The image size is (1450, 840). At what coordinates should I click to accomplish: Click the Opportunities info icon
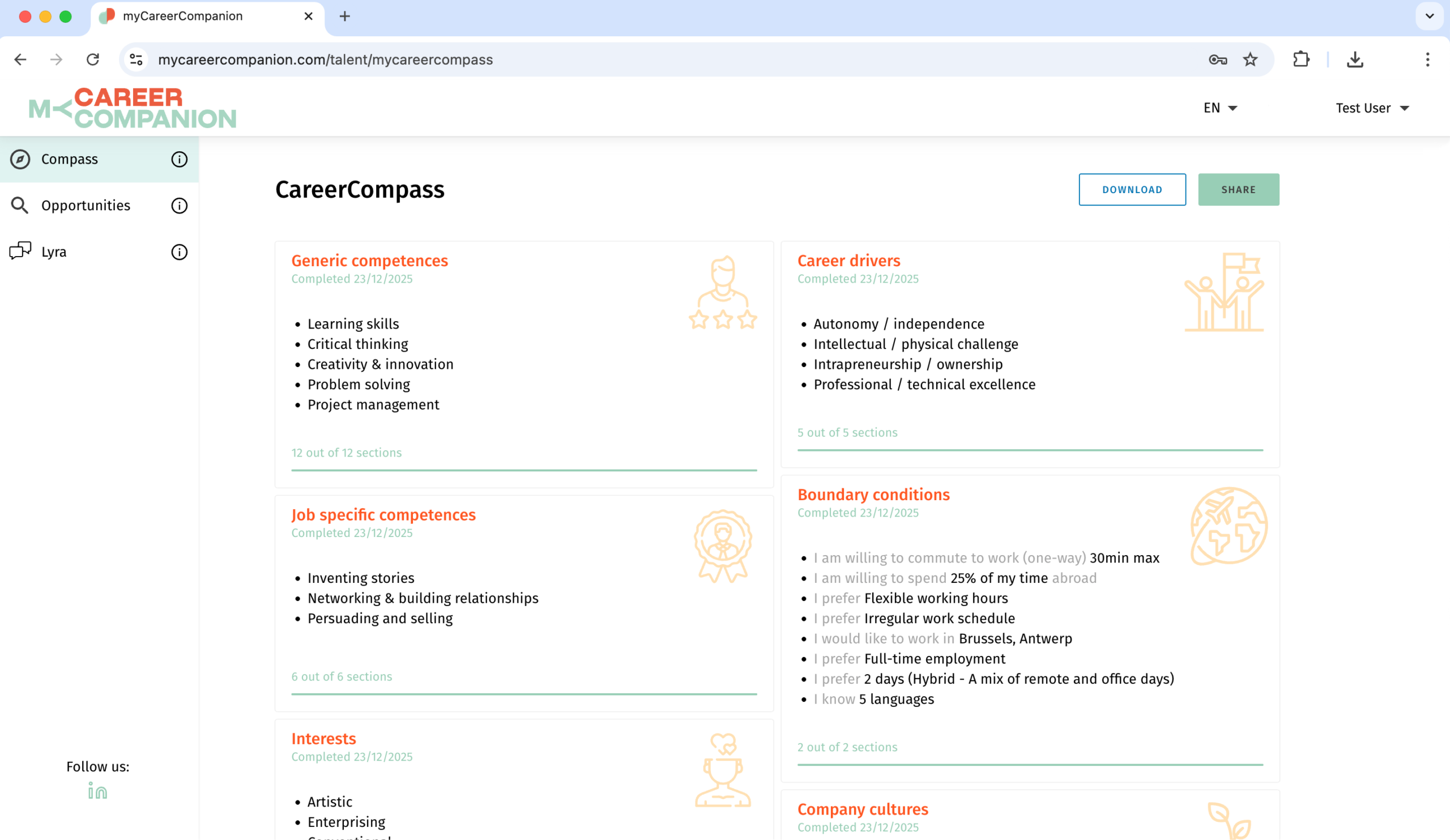coord(179,206)
